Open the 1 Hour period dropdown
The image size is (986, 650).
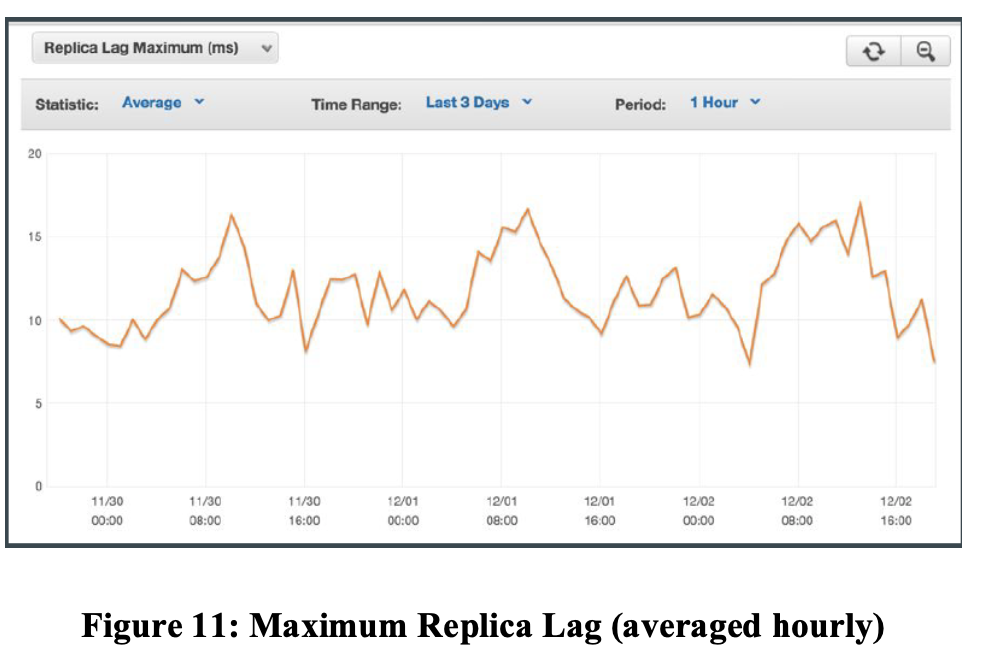pos(726,102)
